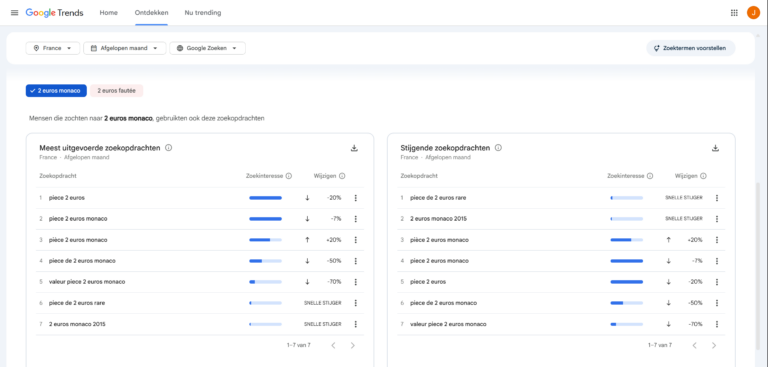Switch to the Ontdekken tab
The width and height of the screenshot is (768, 367).
click(x=151, y=13)
